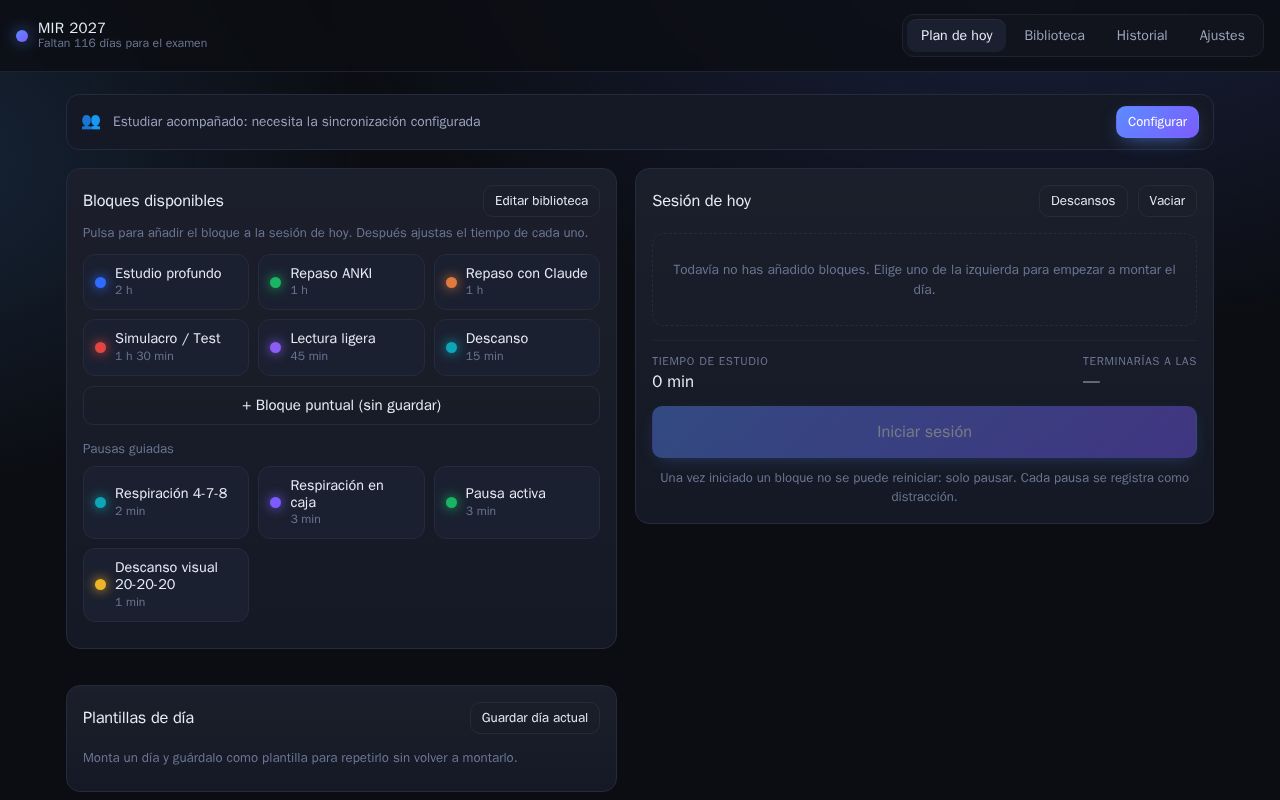Click the orange dot of Repaso con Claude

pos(451,282)
